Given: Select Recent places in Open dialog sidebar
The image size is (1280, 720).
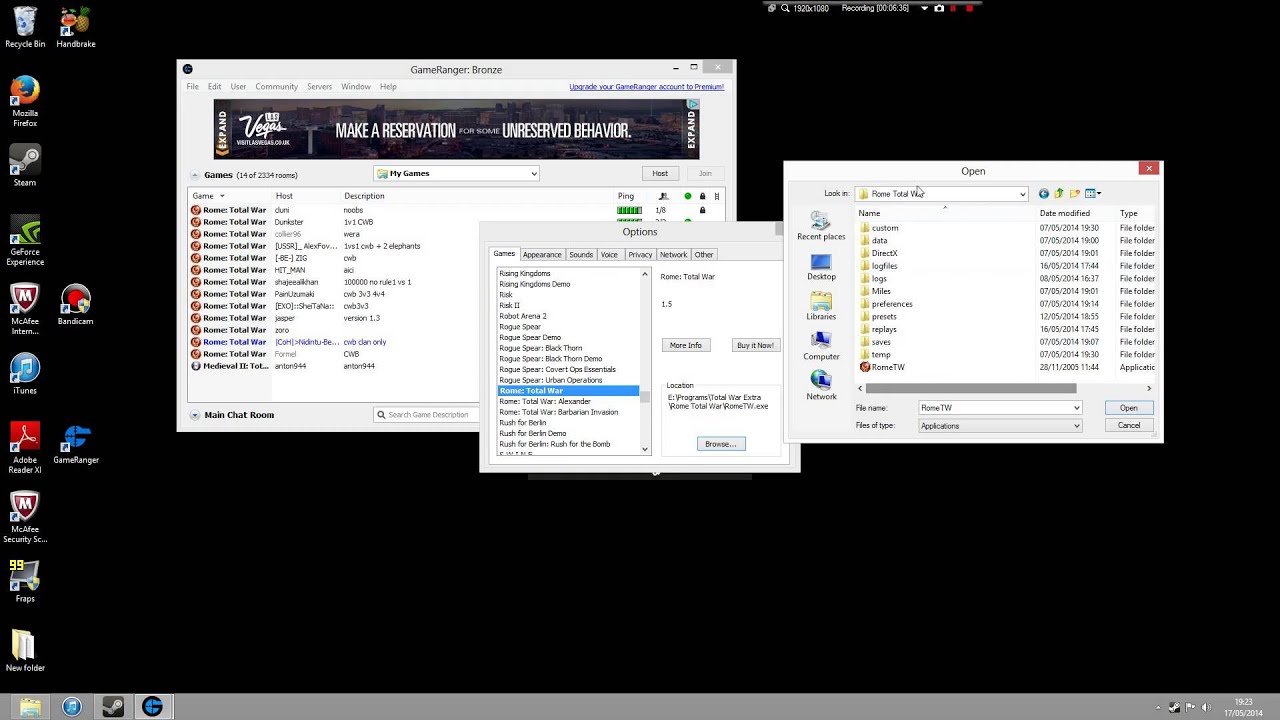Looking at the screenshot, I should pyautogui.click(x=821, y=226).
